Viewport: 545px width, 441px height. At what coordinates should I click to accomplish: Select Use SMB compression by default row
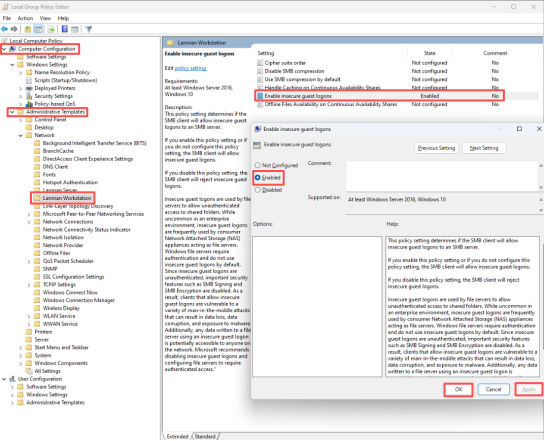click(x=302, y=80)
